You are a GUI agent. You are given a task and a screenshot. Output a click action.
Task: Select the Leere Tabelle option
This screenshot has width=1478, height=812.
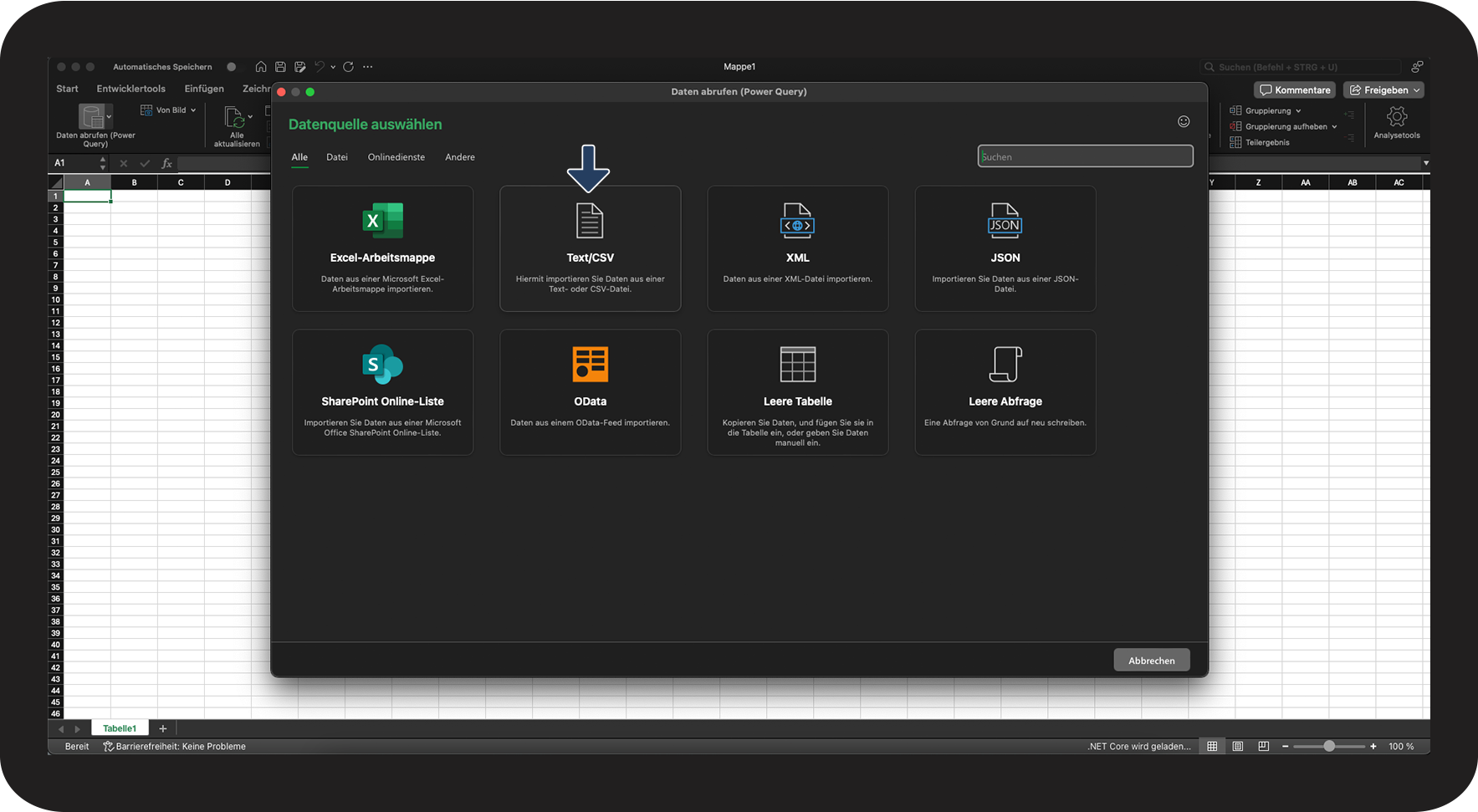point(797,392)
